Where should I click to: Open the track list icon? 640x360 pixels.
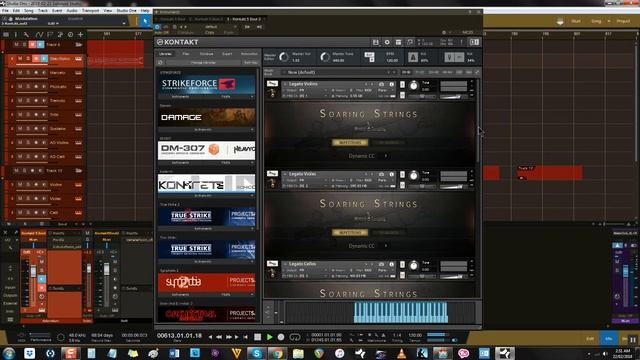pyautogui.click(x=6, y=35)
